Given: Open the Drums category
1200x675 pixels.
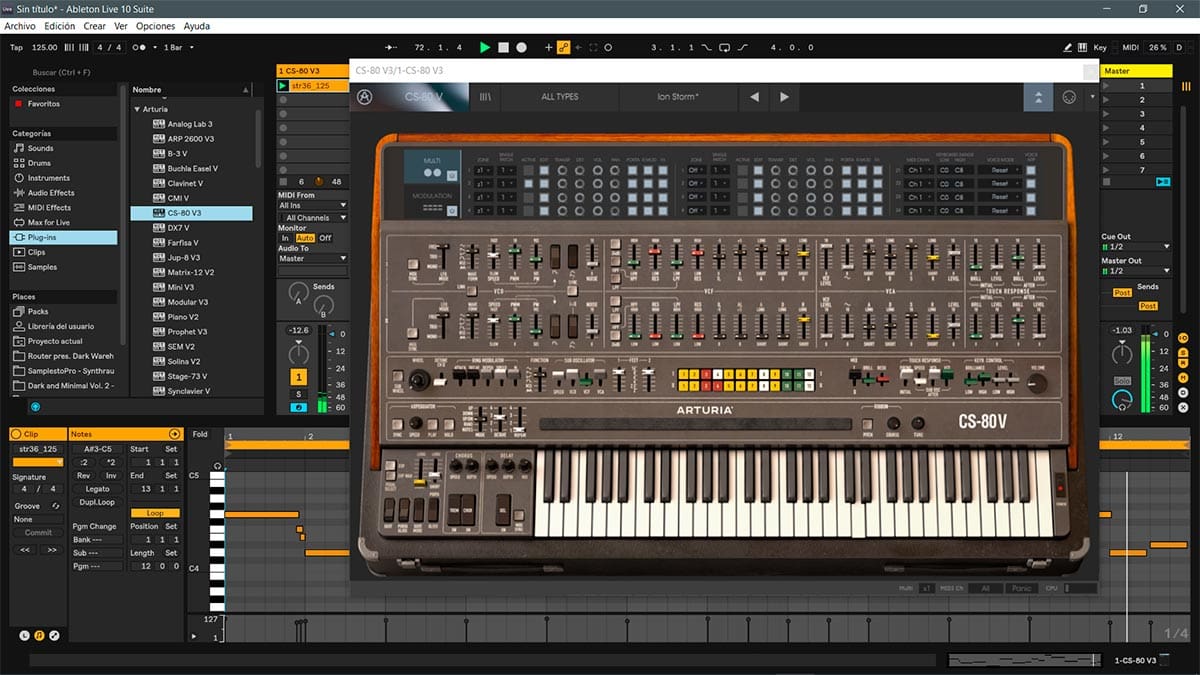Looking at the screenshot, I should 39,163.
